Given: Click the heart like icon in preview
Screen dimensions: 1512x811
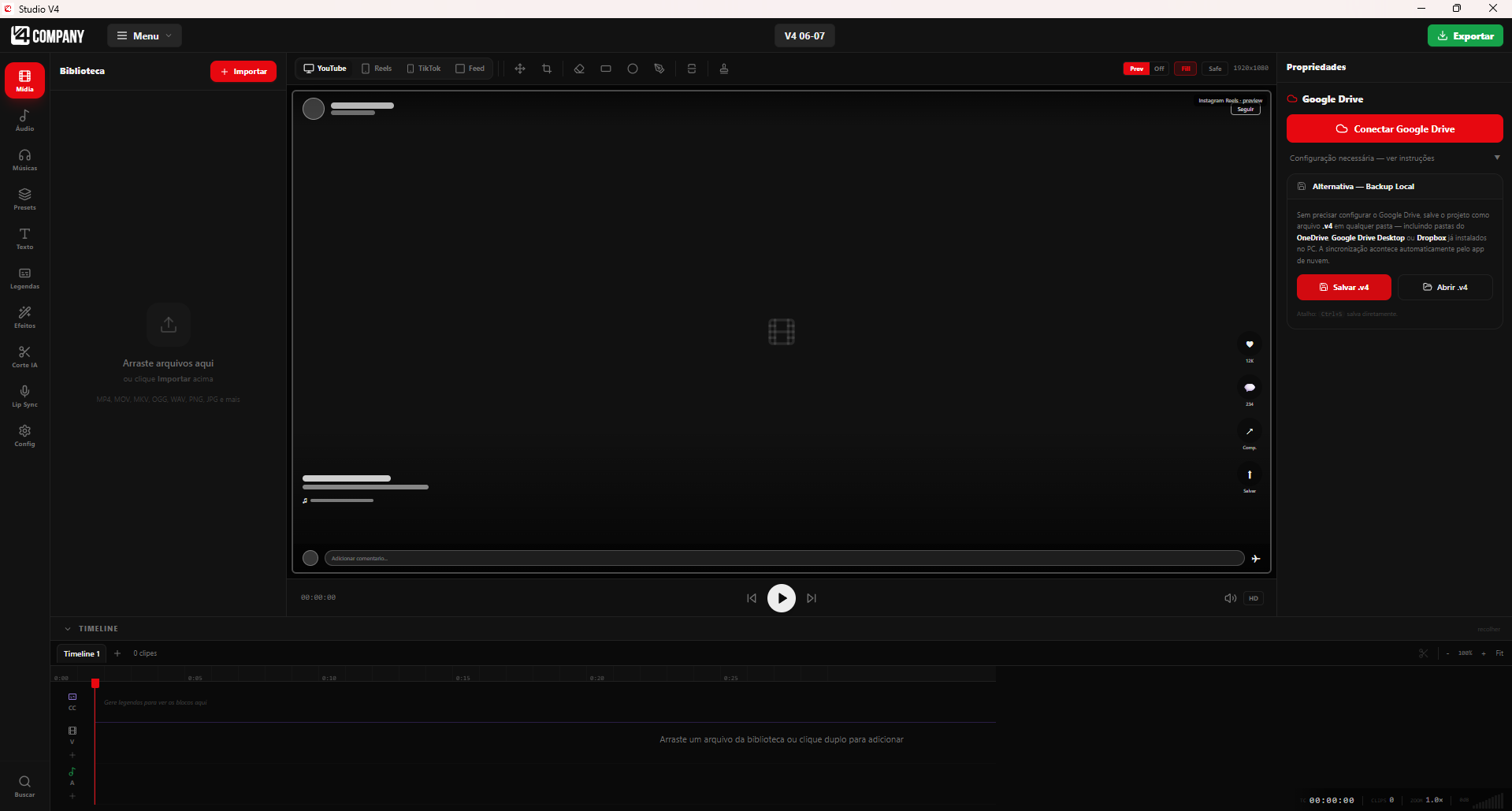Looking at the screenshot, I should pyautogui.click(x=1250, y=344).
